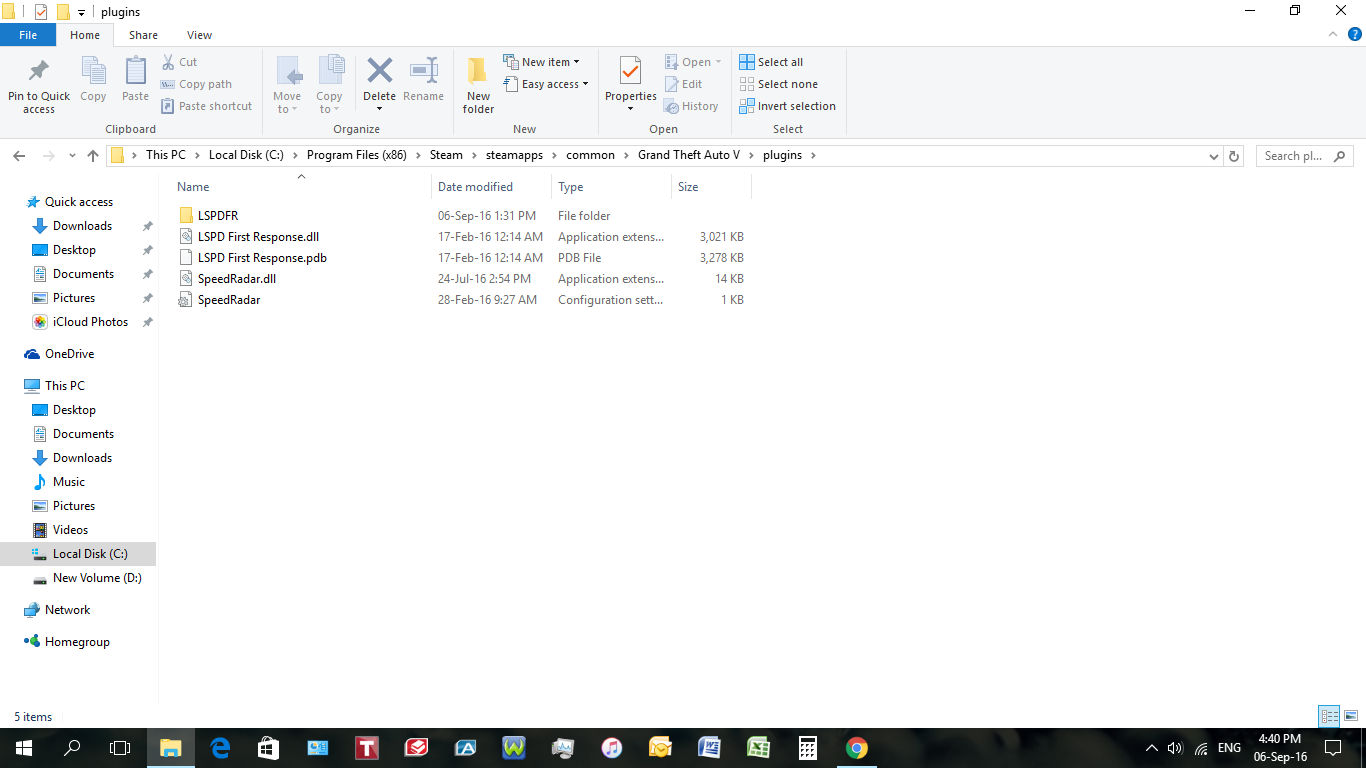Viewport: 1366px width, 768px height.
Task: Open the ribbon Help question mark
Action: [1355, 35]
